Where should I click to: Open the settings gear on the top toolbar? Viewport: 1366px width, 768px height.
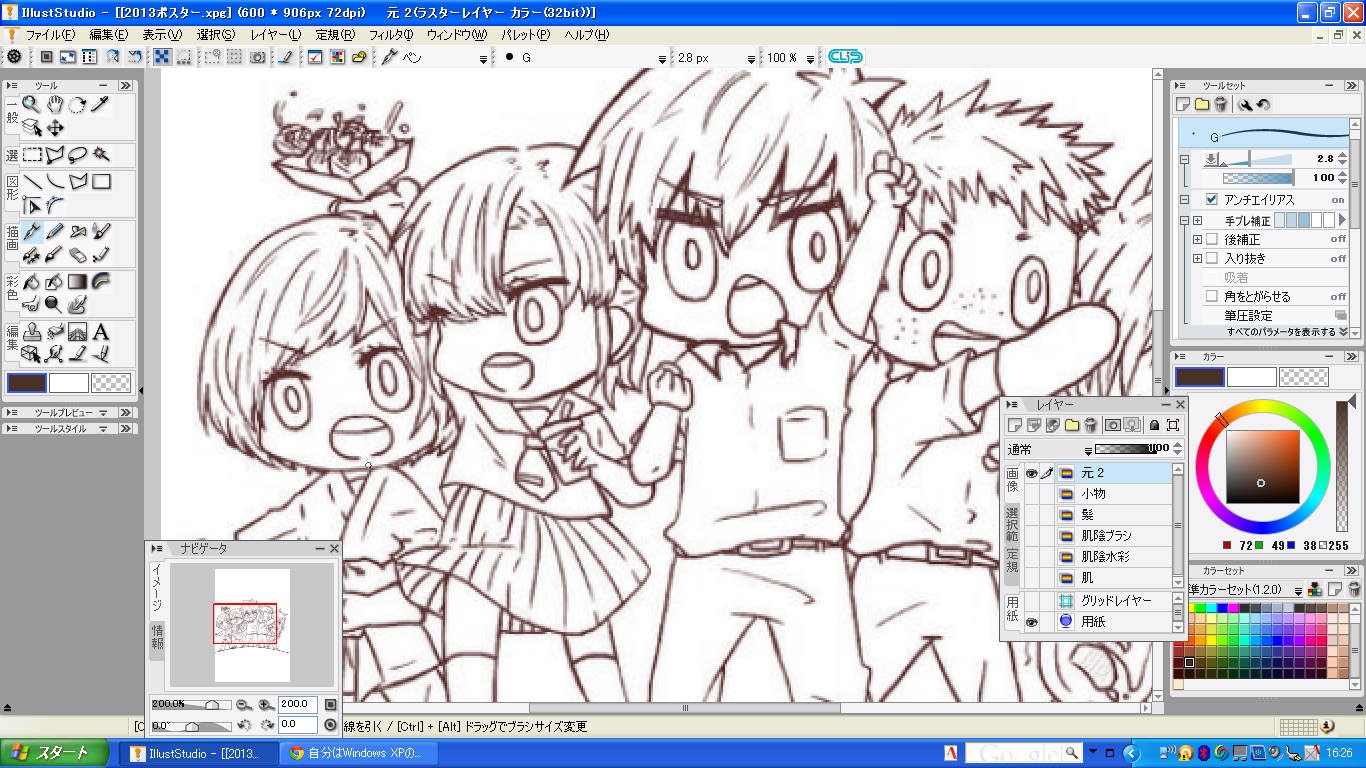tap(14, 57)
